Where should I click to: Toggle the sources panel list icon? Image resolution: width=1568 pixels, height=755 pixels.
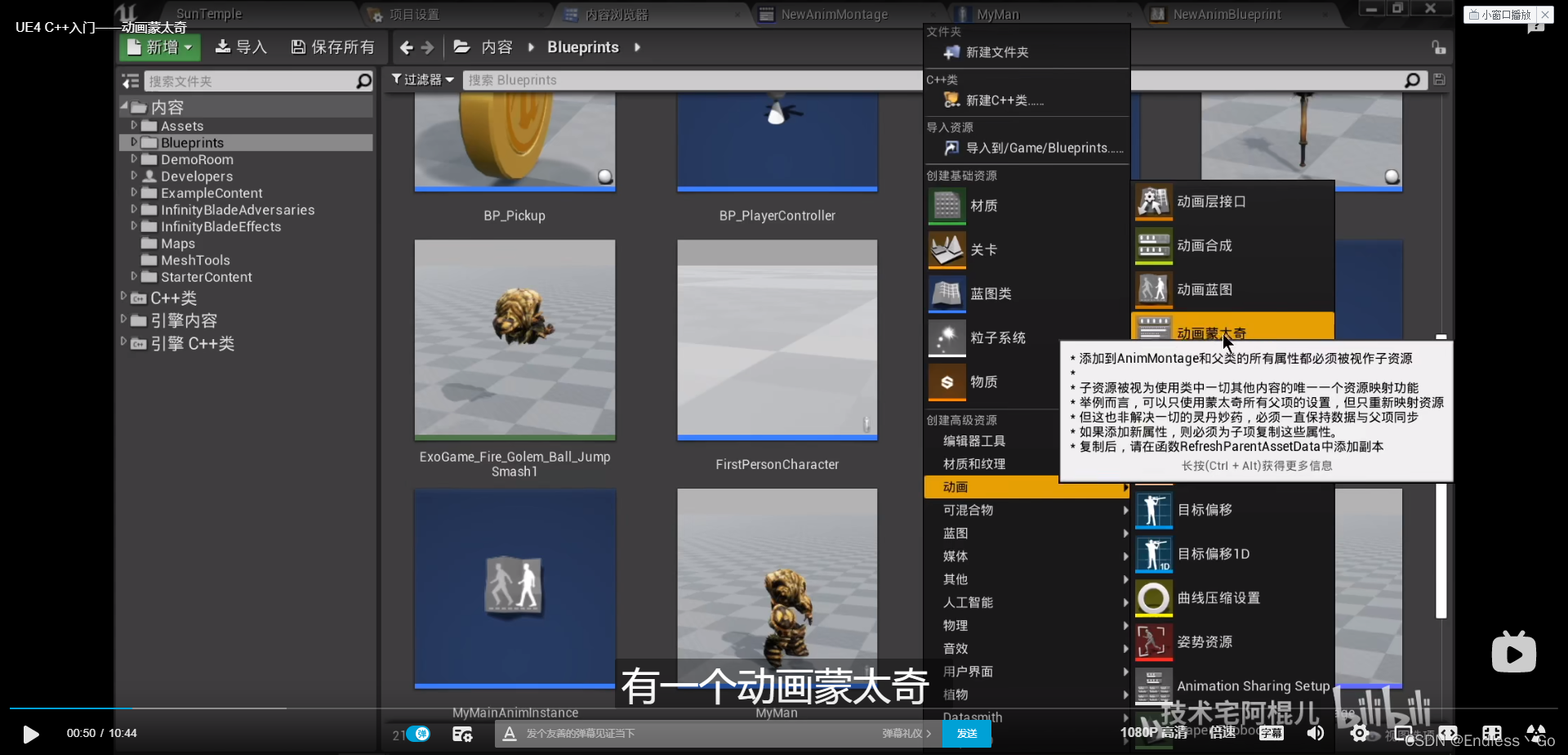tap(130, 81)
